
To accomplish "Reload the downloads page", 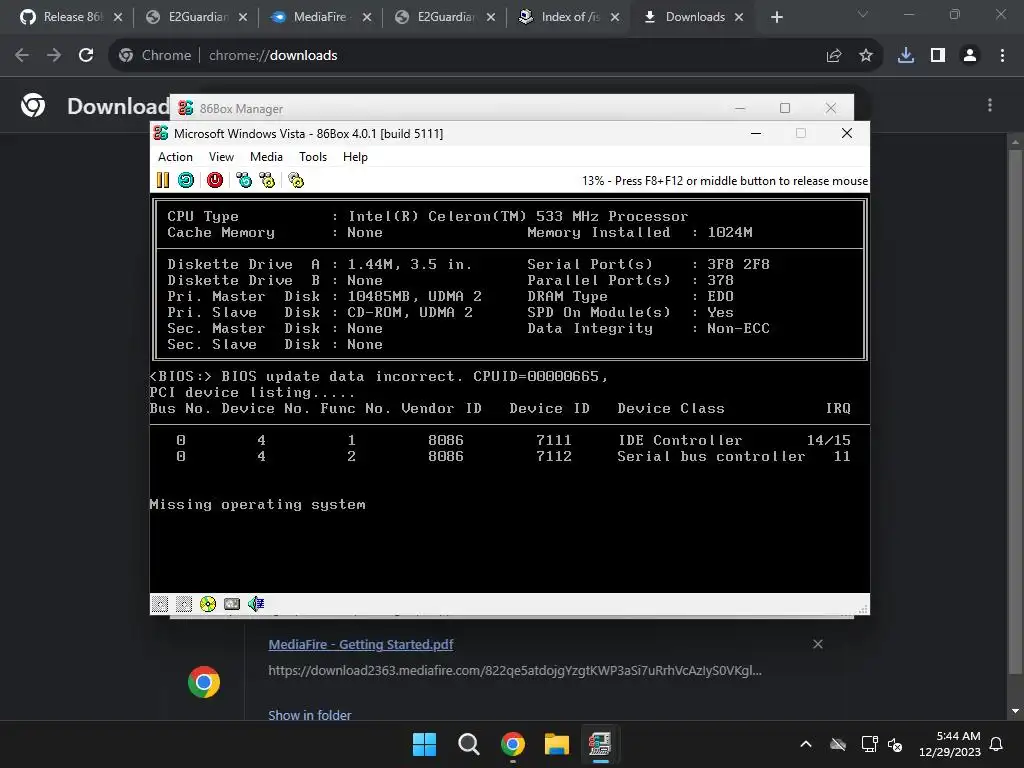I will click(x=86, y=56).
